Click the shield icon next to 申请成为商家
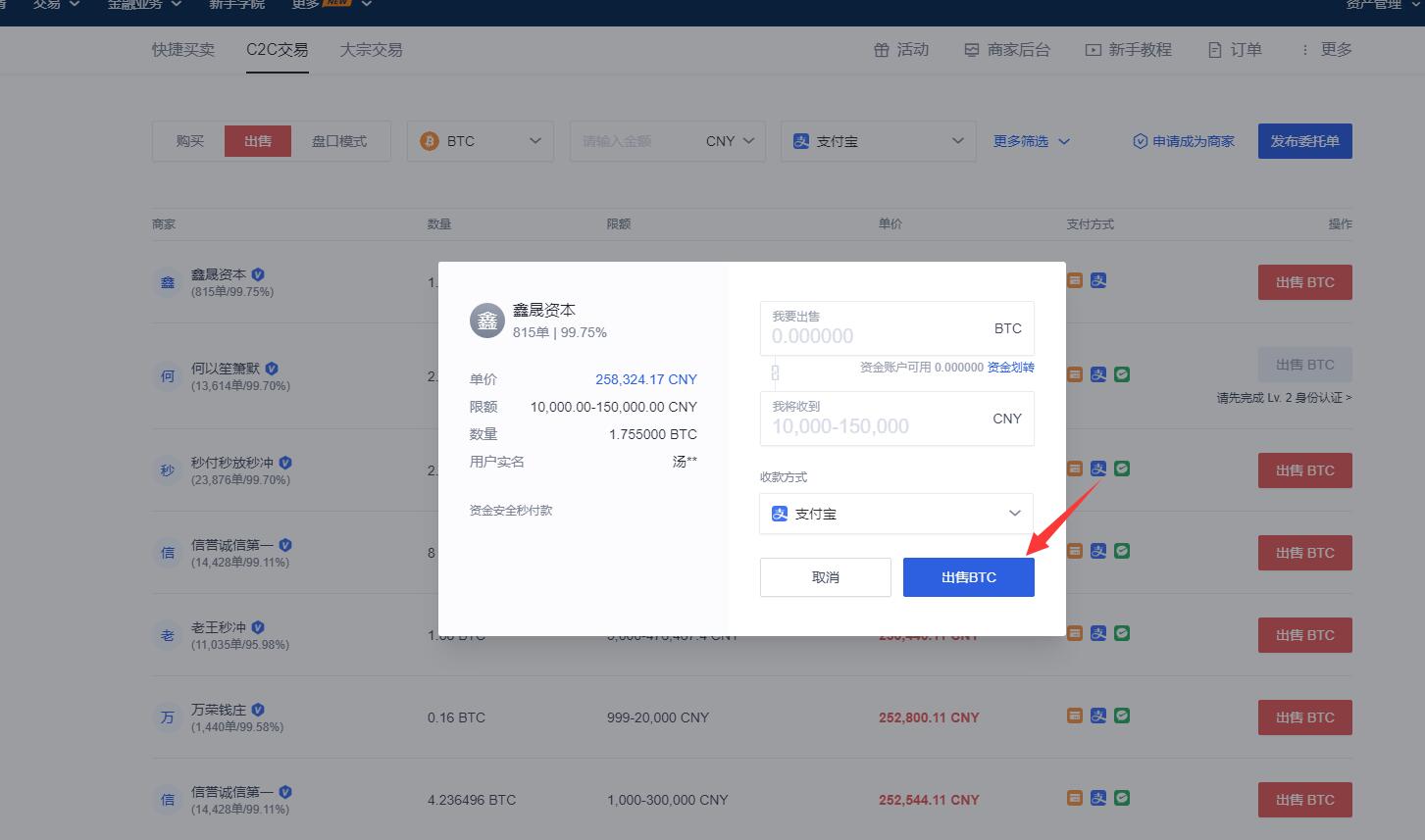The width and height of the screenshot is (1425, 840). 1140,140
